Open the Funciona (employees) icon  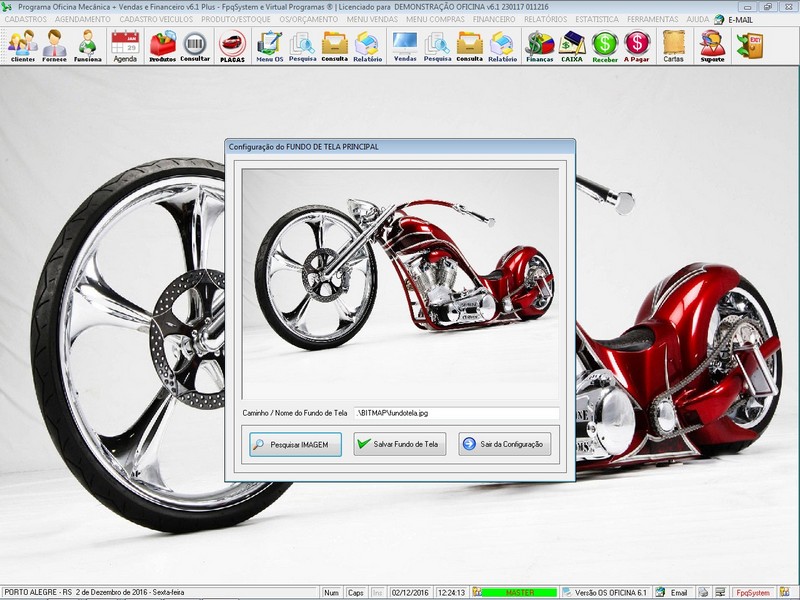click(x=88, y=46)
